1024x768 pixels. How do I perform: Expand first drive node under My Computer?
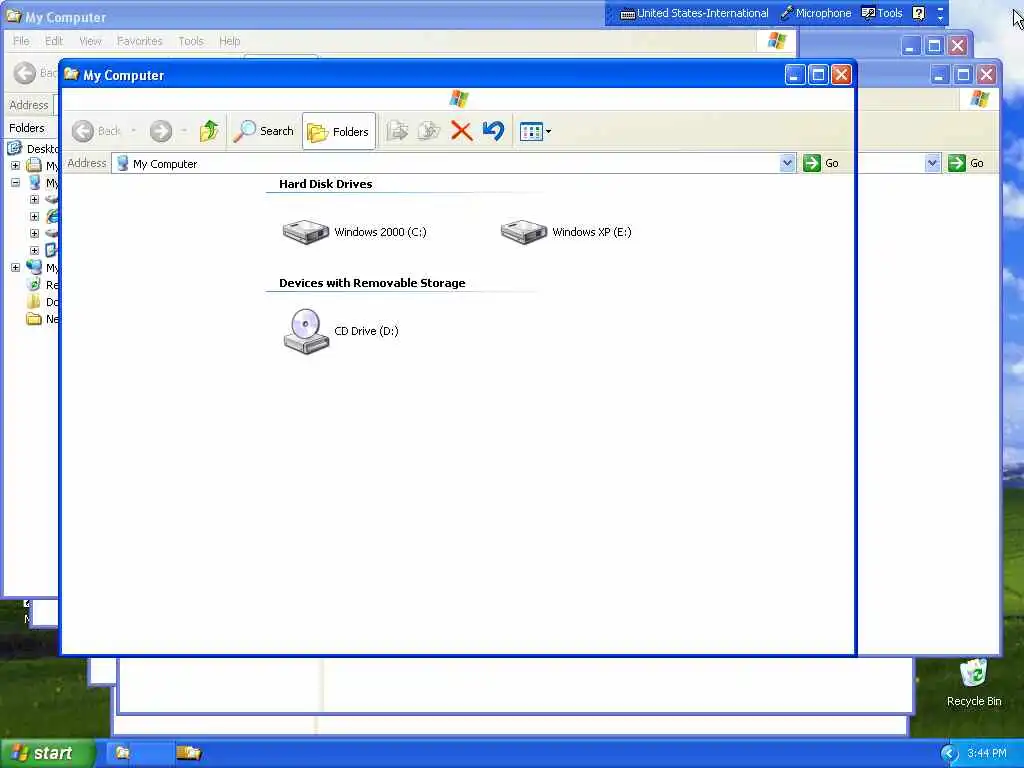(34, 199)
